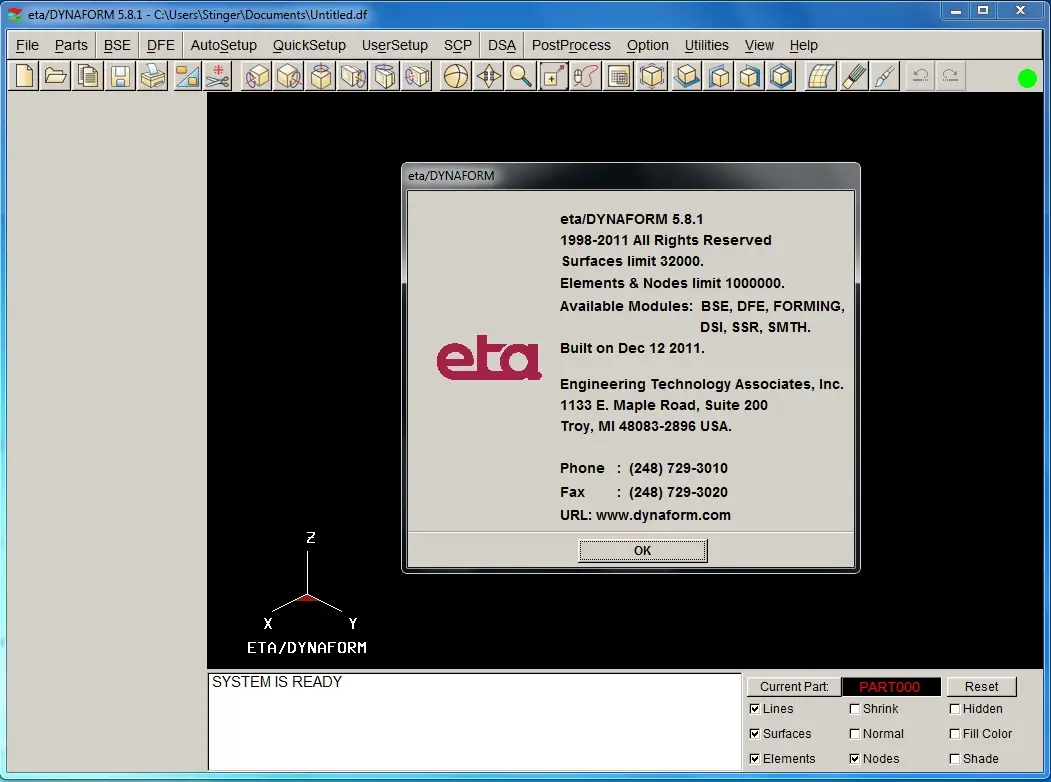The height and width of the screenshot is (782, 1051).
Task: Click the Clear Highlight wide brush icon
Action: coord(853,76)
